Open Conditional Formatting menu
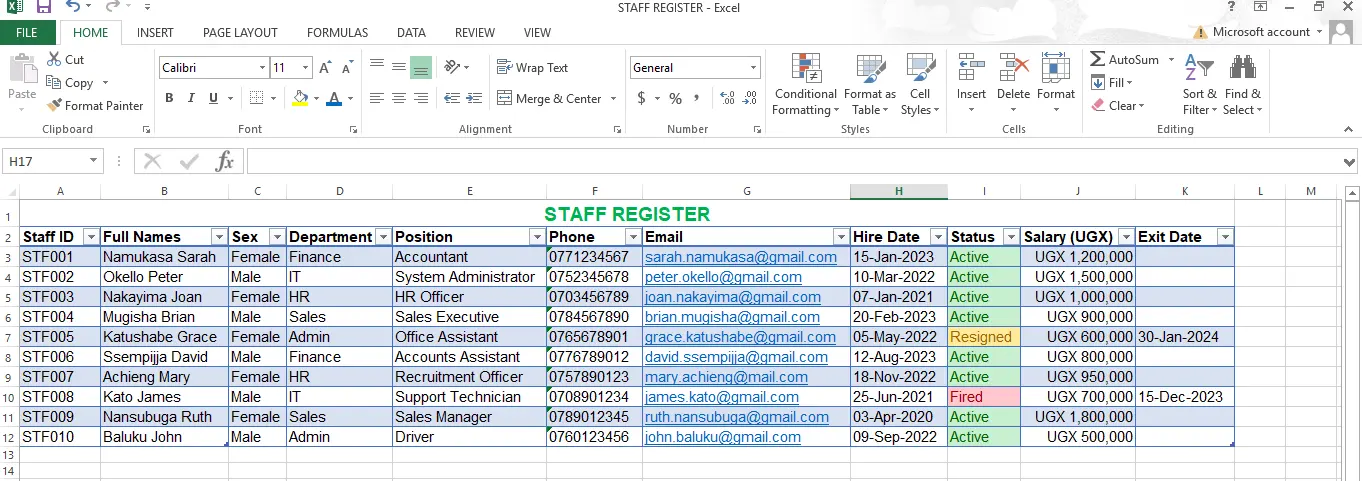 (x=805, y=84)
